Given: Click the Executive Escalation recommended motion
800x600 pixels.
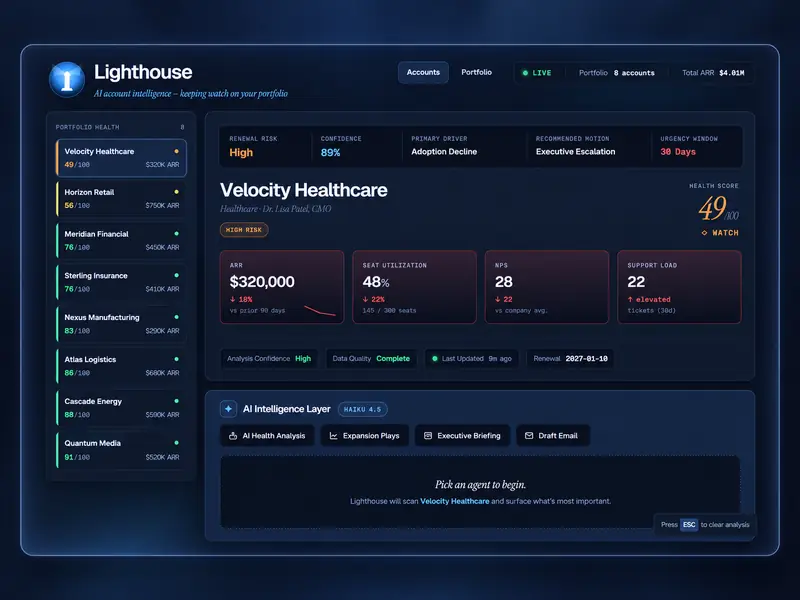Looking at the screenshot, I should 576,152.
